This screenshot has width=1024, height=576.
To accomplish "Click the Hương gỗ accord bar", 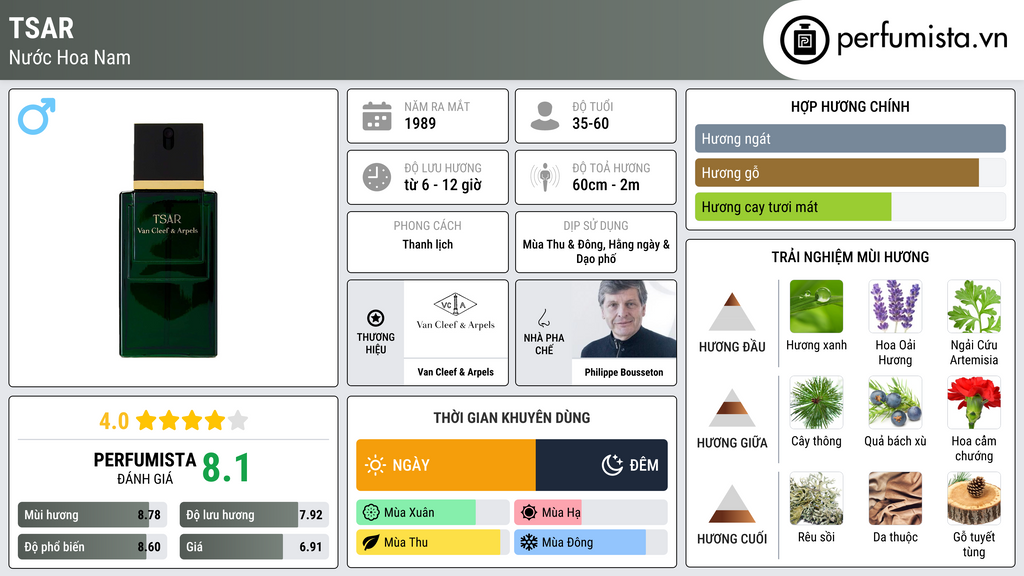I will click(x=850, y=173).
